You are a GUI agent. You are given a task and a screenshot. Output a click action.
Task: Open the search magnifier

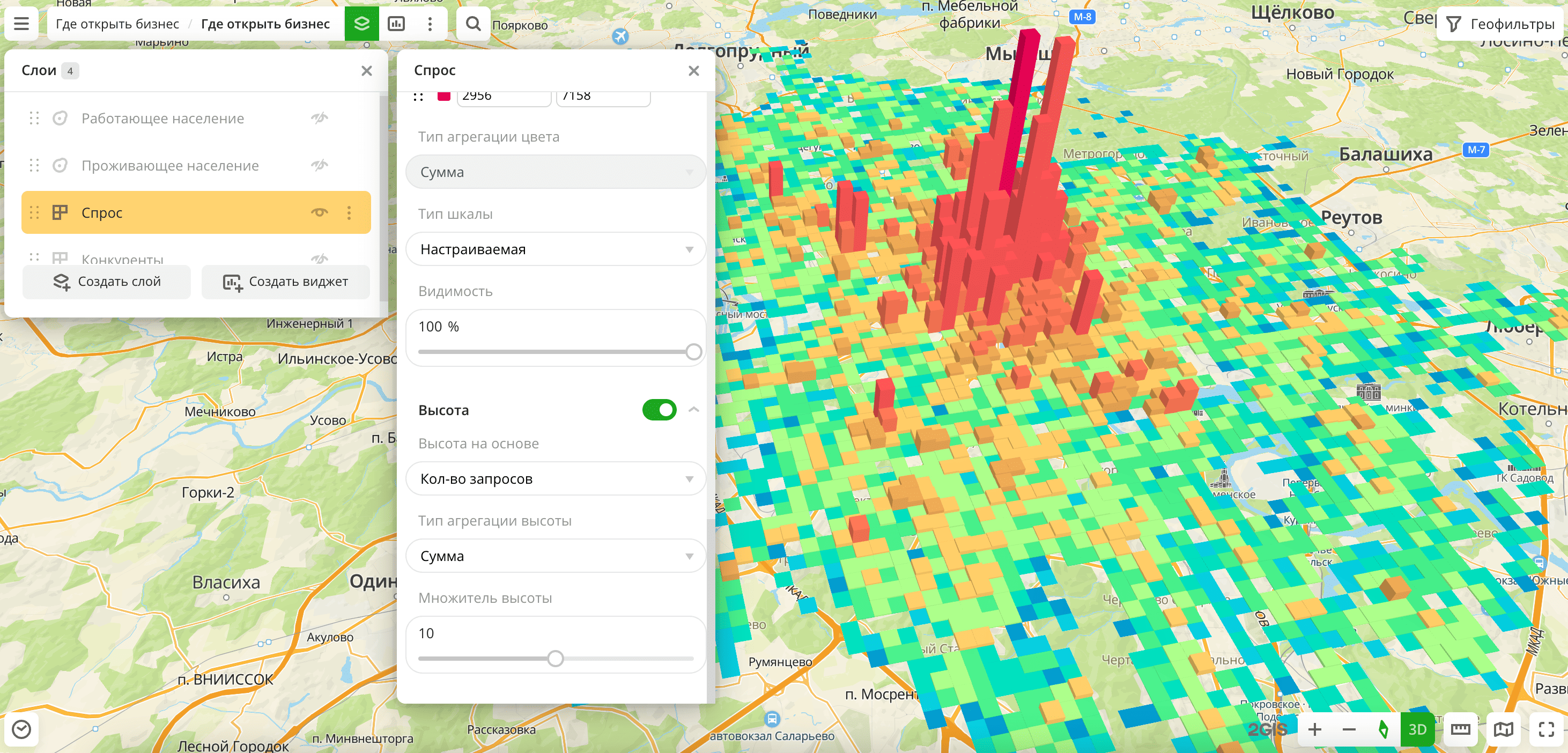pos(473,24)
